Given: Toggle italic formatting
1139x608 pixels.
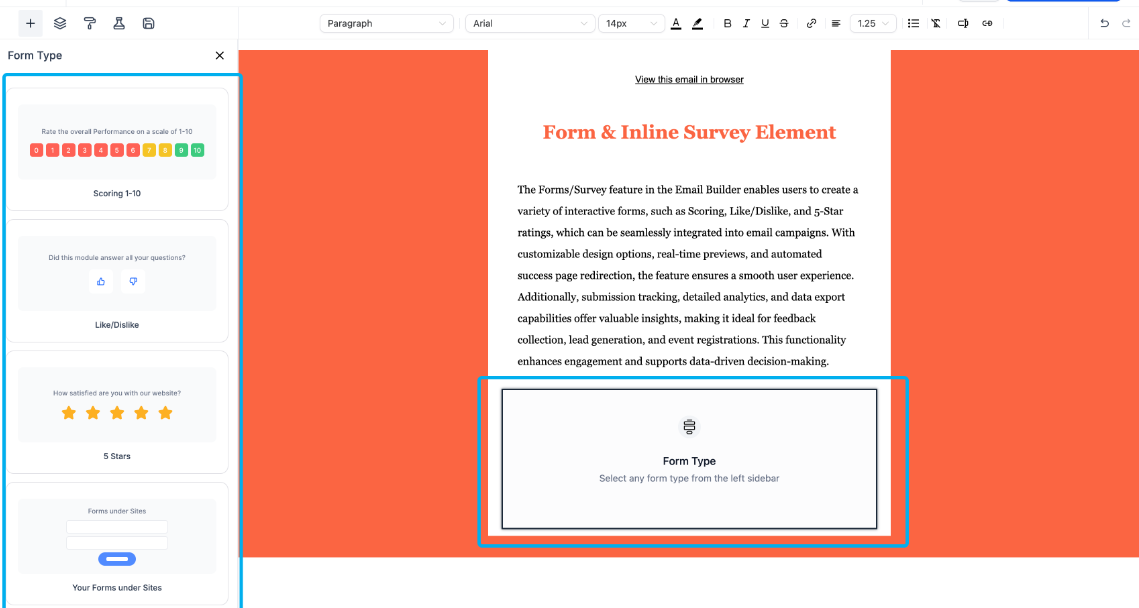Looking at the screenshot, I should click(x=746, y=23).
